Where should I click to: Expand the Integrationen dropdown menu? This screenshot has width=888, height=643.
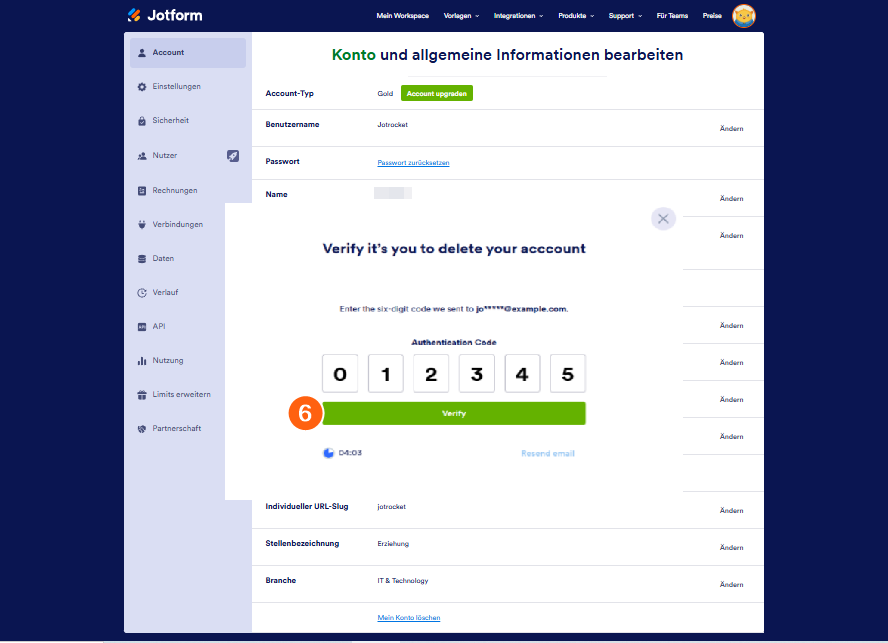tap(518, 16)
